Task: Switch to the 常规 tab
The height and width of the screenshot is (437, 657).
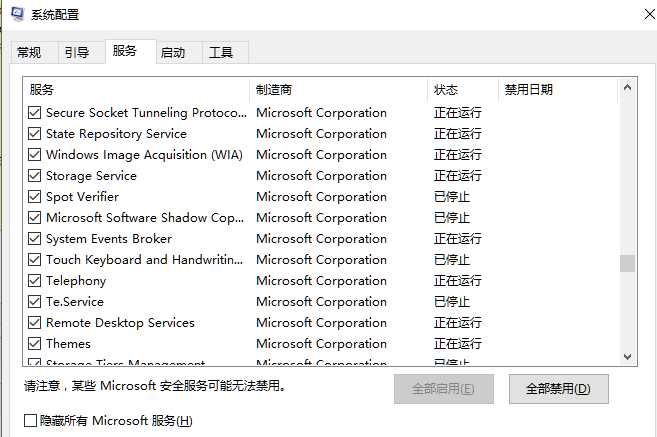Action: pos(29,52)
